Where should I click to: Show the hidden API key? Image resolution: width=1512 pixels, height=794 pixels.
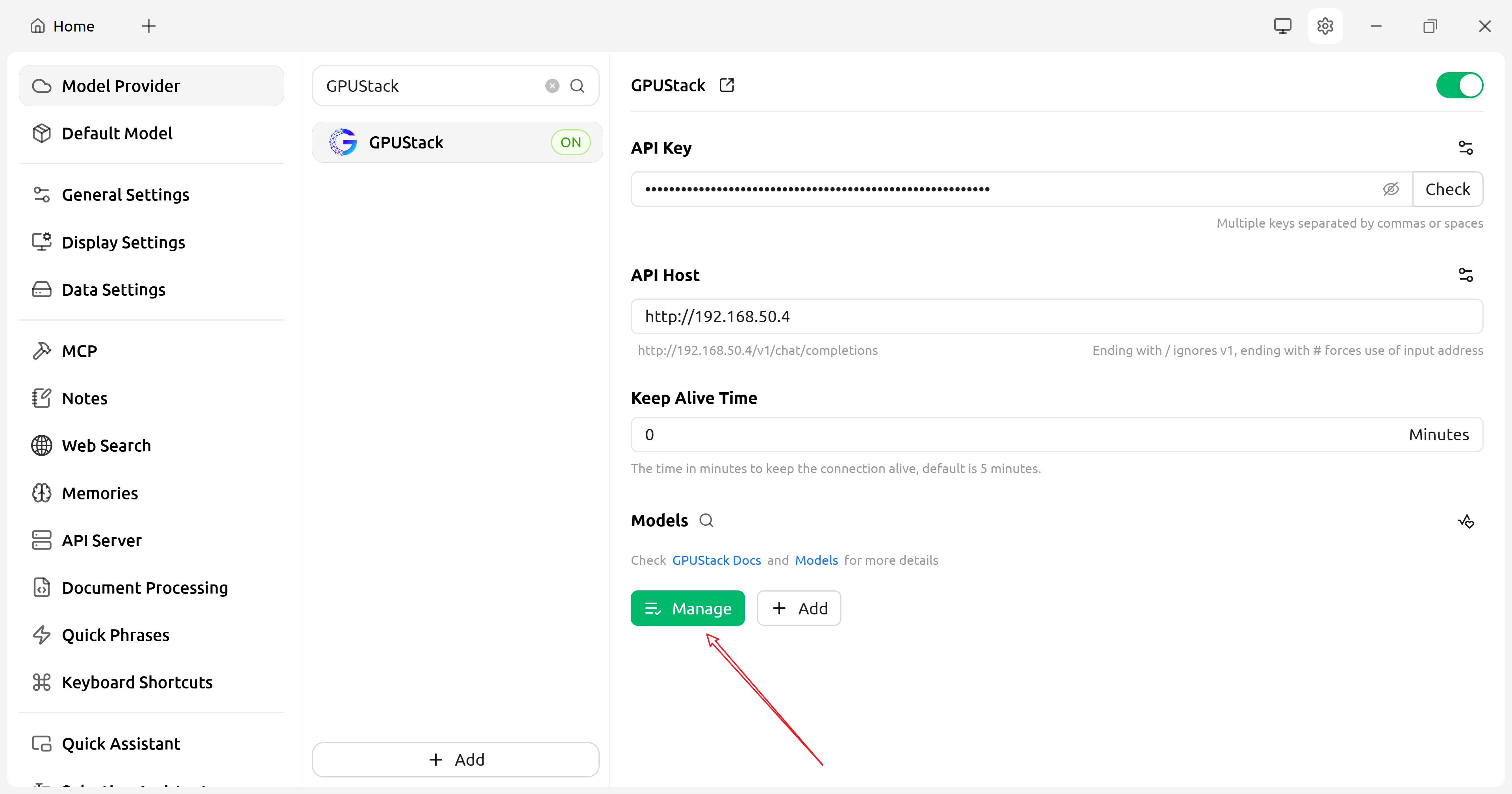point(1390,189)
